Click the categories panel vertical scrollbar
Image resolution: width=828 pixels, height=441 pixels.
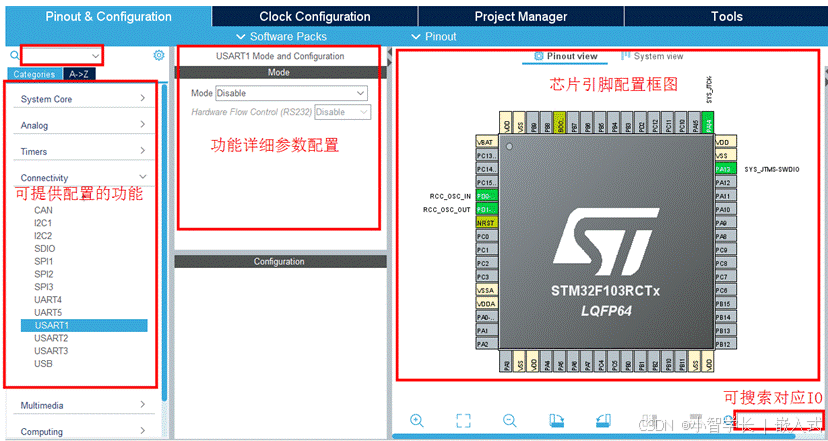[x=165, y=243]
